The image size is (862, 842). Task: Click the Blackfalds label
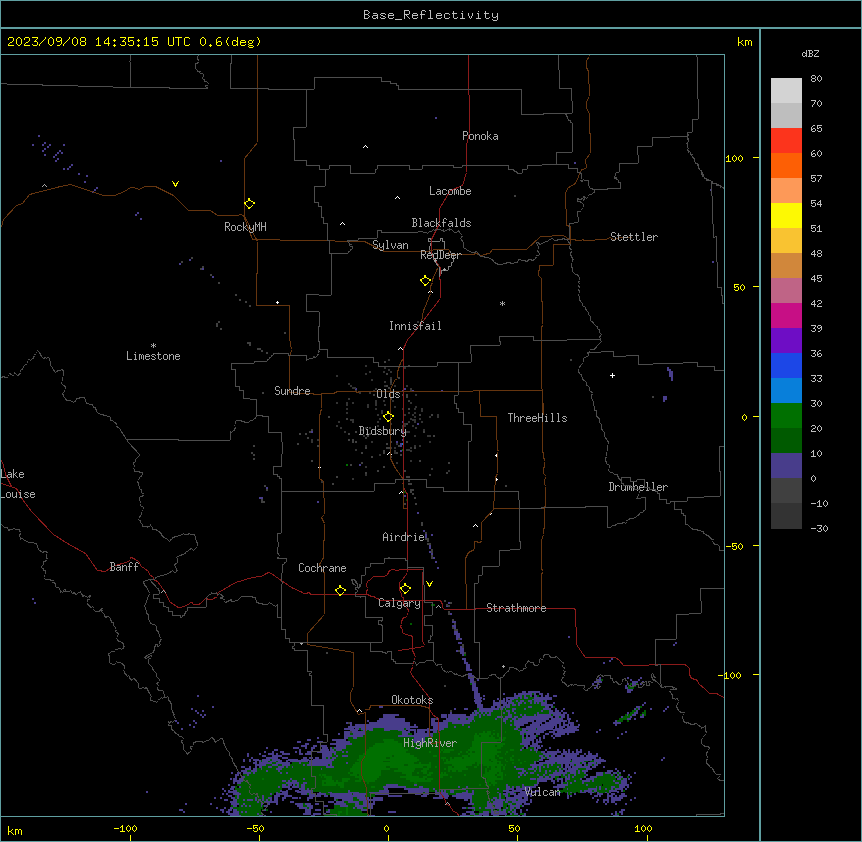[x=441, y=223]
